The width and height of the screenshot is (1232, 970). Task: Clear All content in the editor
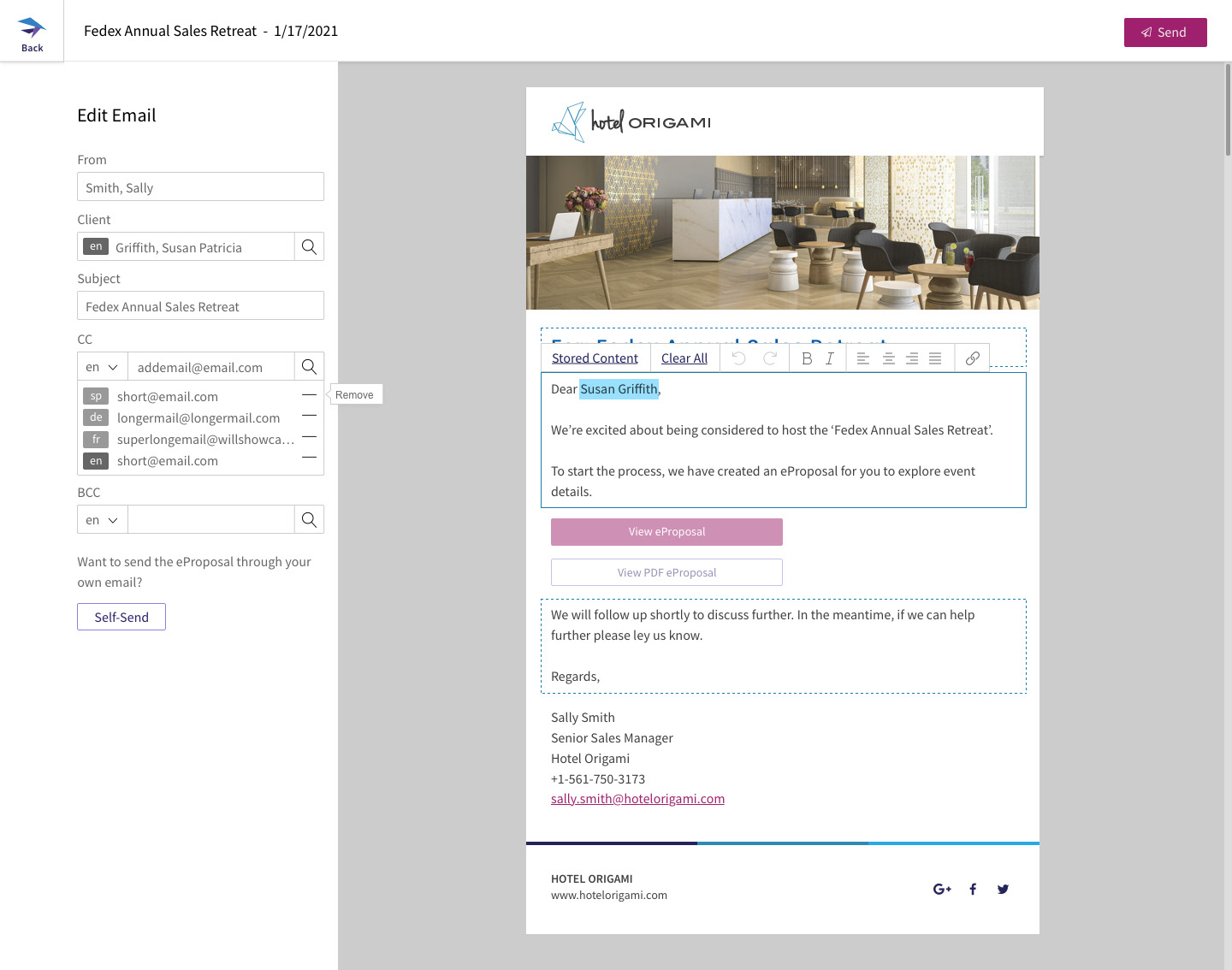(684, 358)
